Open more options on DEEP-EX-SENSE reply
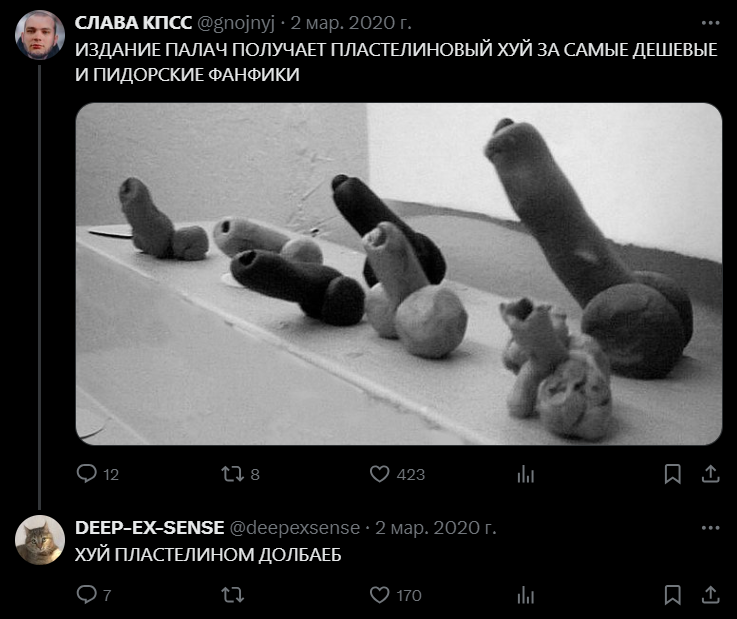 click(710, 528)
